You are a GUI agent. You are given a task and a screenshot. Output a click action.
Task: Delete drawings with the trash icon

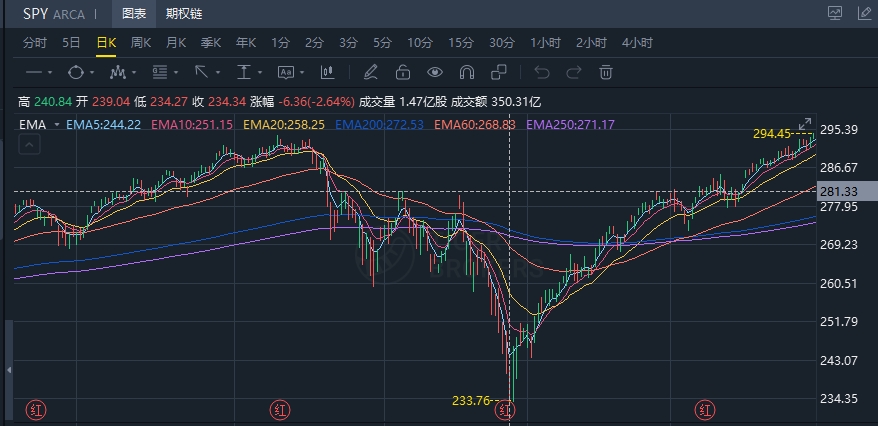[606, 72]
